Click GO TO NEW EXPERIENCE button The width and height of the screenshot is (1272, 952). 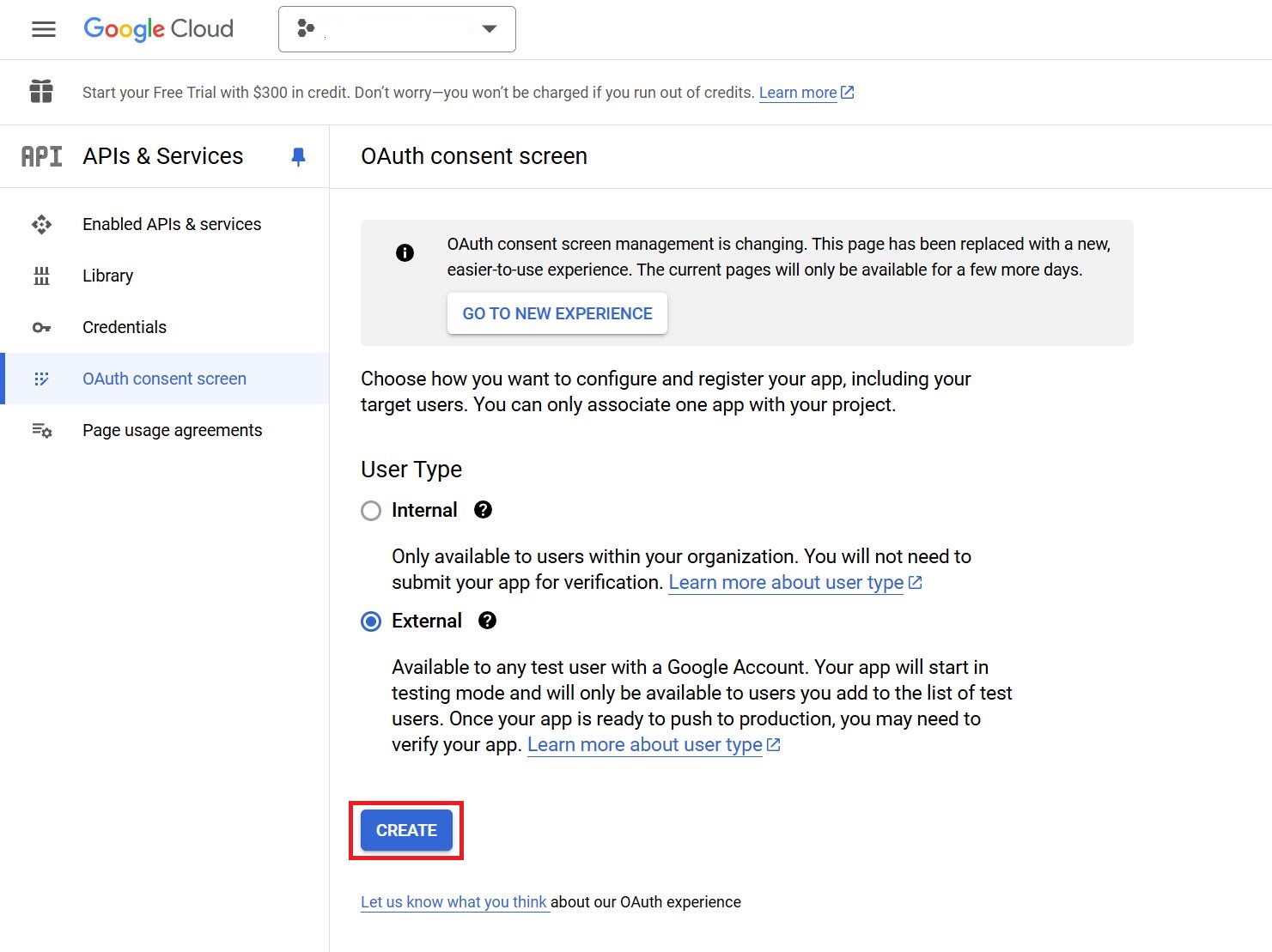[557, 313]
